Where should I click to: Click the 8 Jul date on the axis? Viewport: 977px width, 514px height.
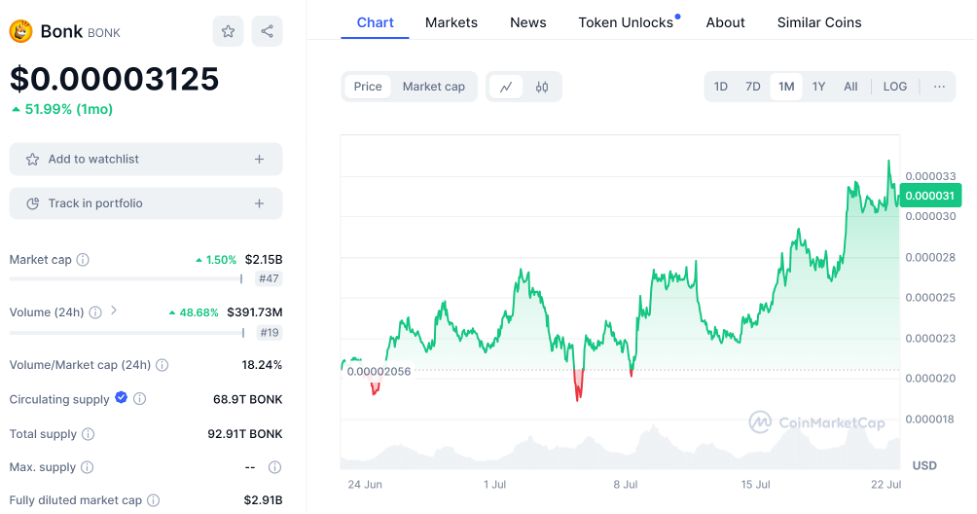pyautogui.click(x=625, y=485)
